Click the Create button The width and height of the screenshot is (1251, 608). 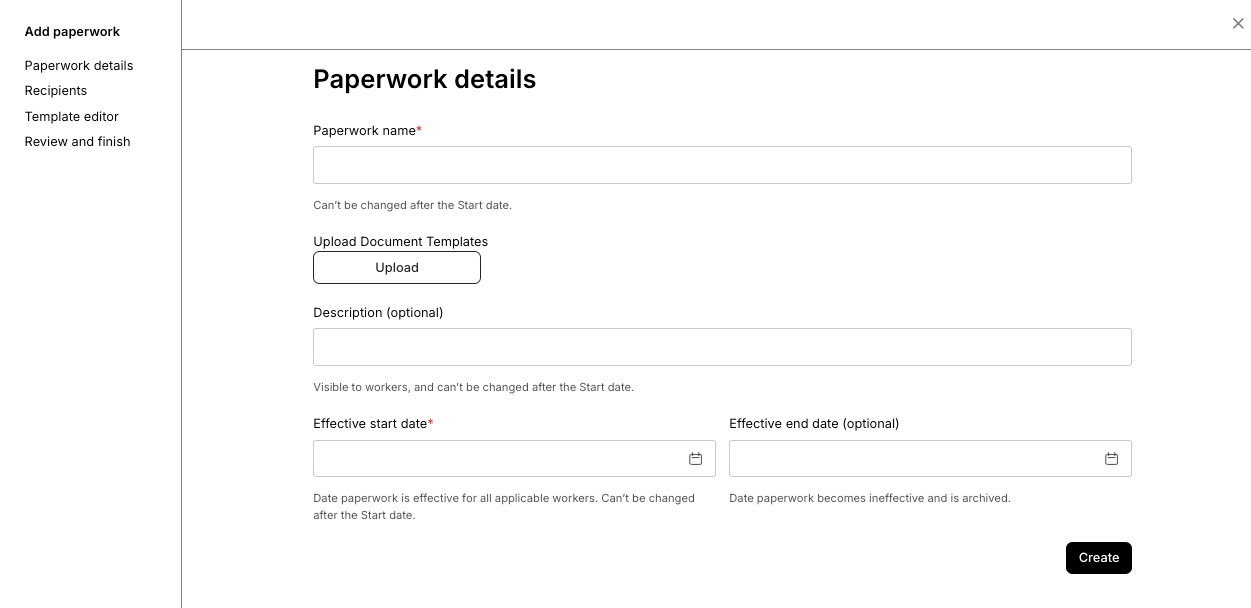click(1099, 558)
